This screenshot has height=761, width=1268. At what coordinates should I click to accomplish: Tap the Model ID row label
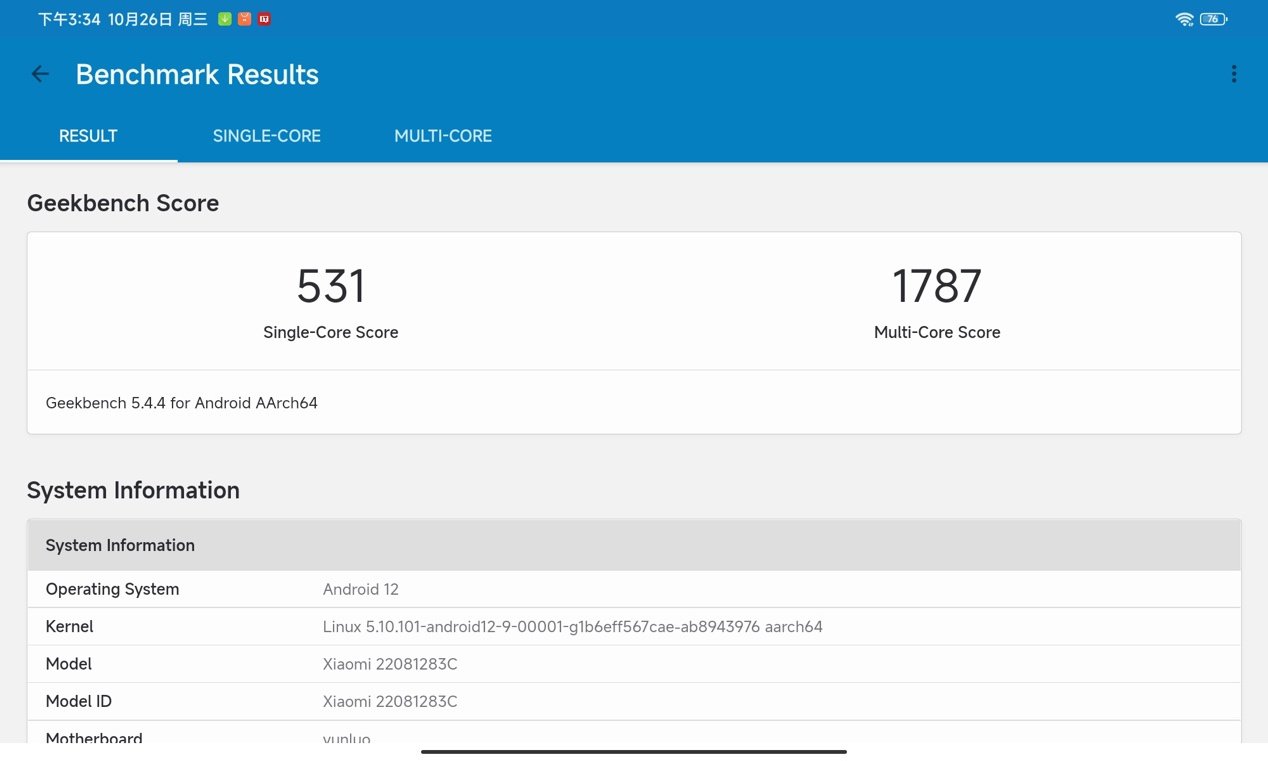tap(79, 702)
